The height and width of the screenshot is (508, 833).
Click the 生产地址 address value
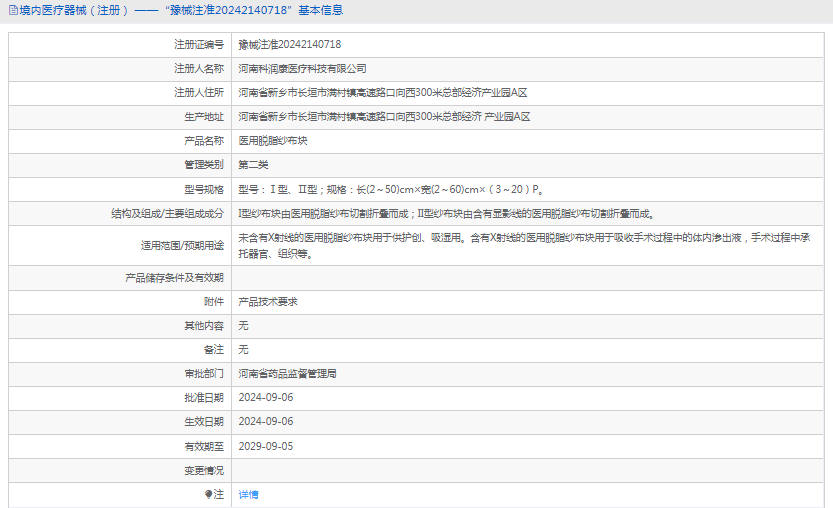click(x=384, y=117)
